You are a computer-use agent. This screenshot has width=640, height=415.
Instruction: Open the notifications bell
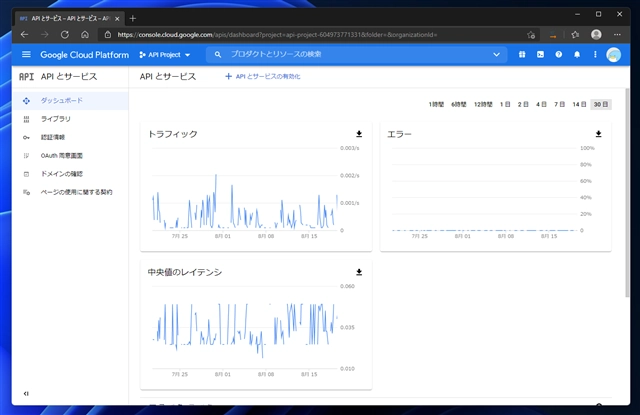577,54
